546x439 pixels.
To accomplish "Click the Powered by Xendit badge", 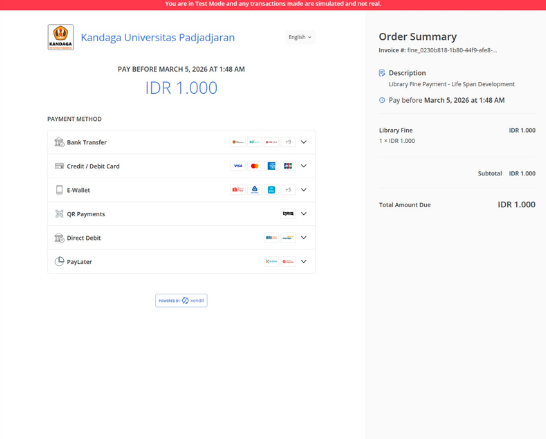I will point(181,300).
